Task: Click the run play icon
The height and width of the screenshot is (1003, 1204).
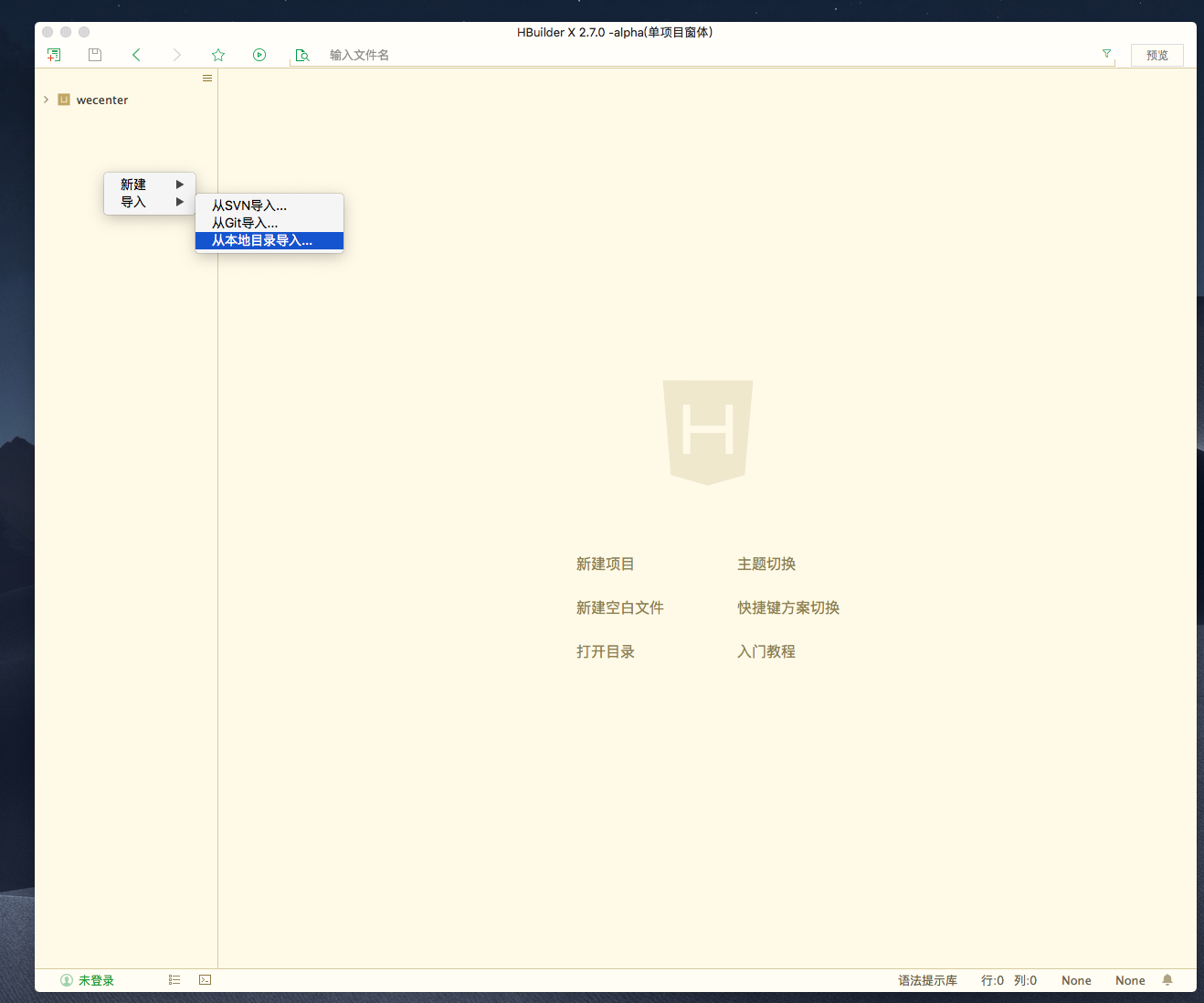Action: pos(259,55)
